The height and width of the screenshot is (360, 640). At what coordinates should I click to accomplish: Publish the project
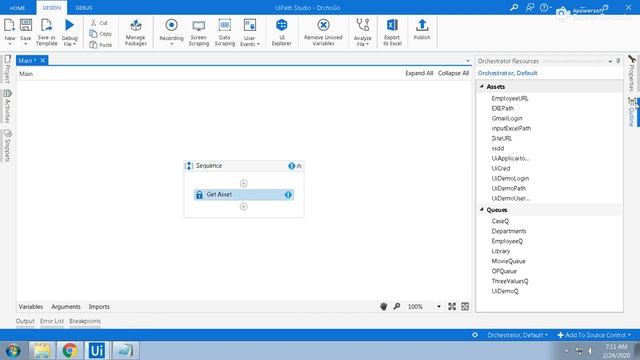point(422,29)
